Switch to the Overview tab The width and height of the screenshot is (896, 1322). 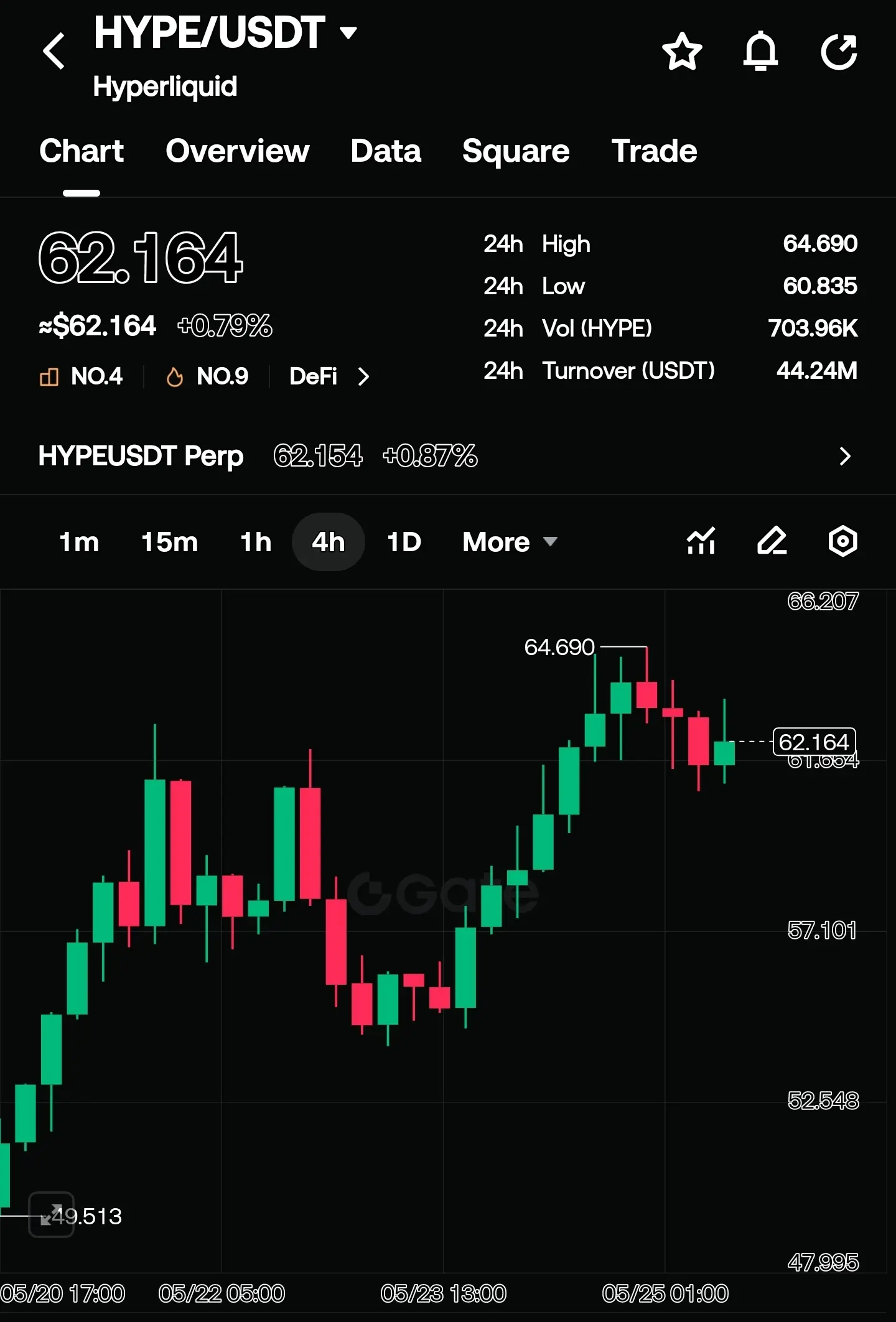coord(238,151)
